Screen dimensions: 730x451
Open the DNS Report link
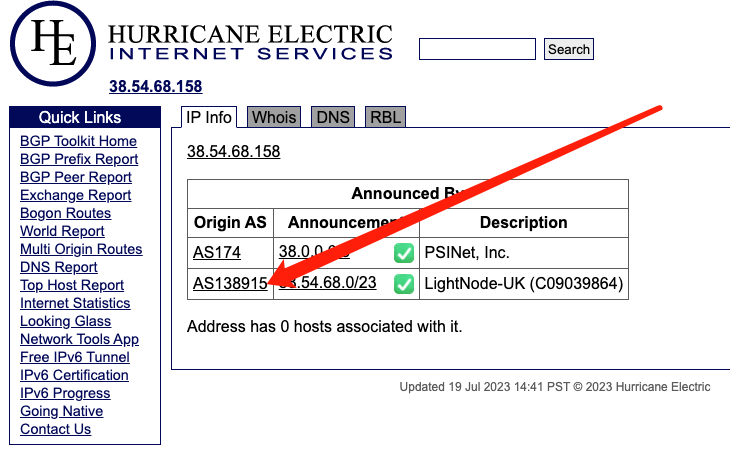click(59, 267)
